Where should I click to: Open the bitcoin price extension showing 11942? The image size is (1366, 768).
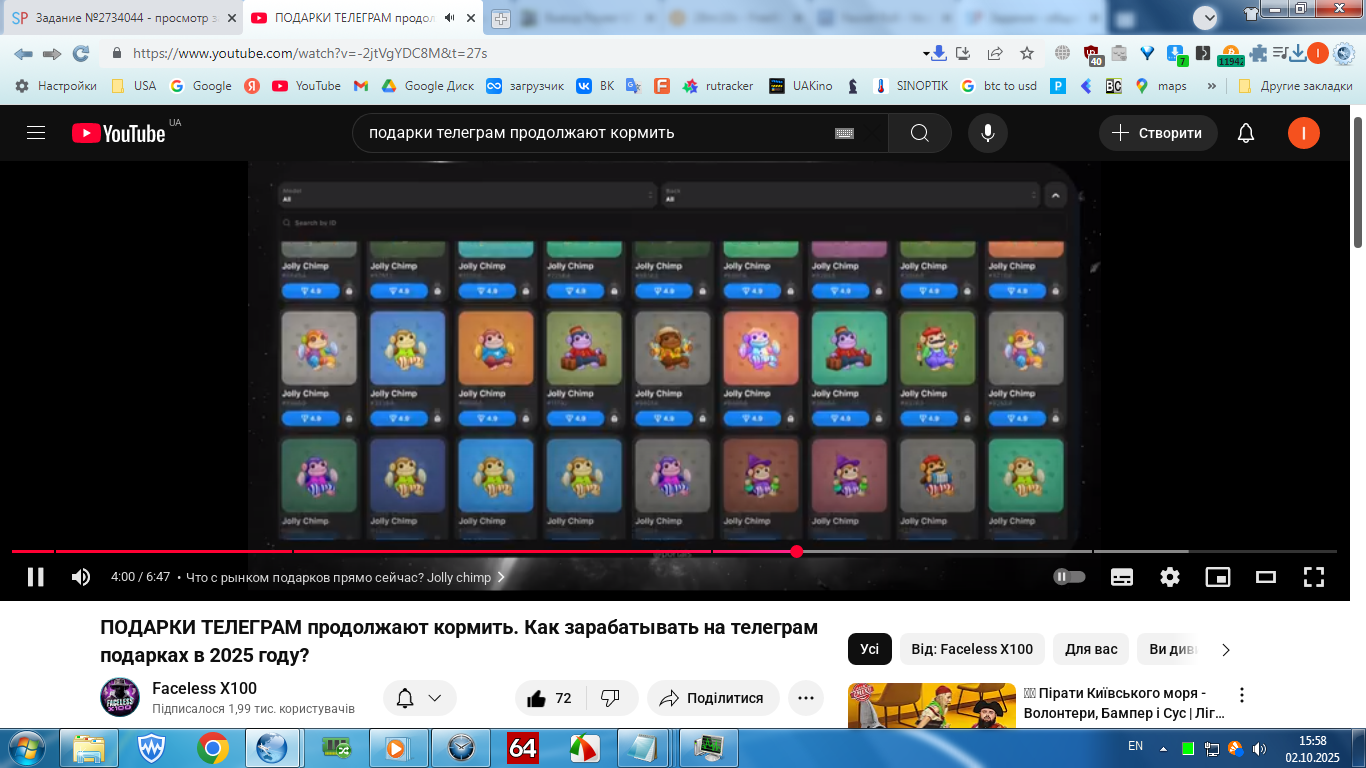pos(1231,55)
